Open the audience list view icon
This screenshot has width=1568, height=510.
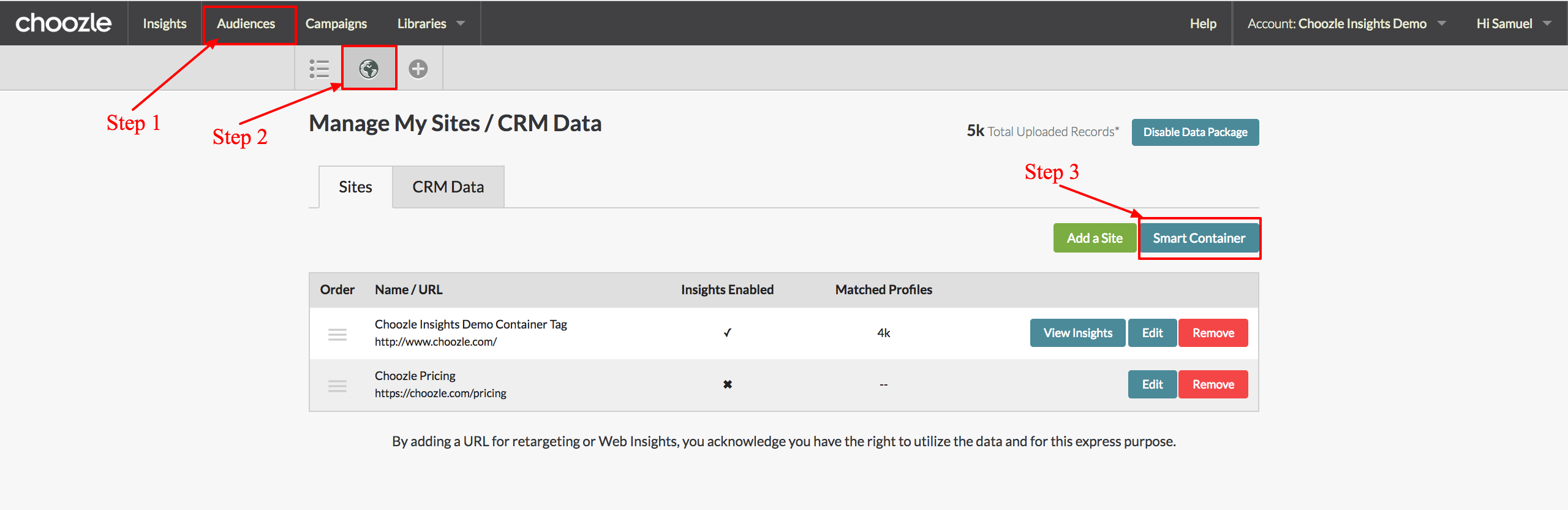point(319,69)
